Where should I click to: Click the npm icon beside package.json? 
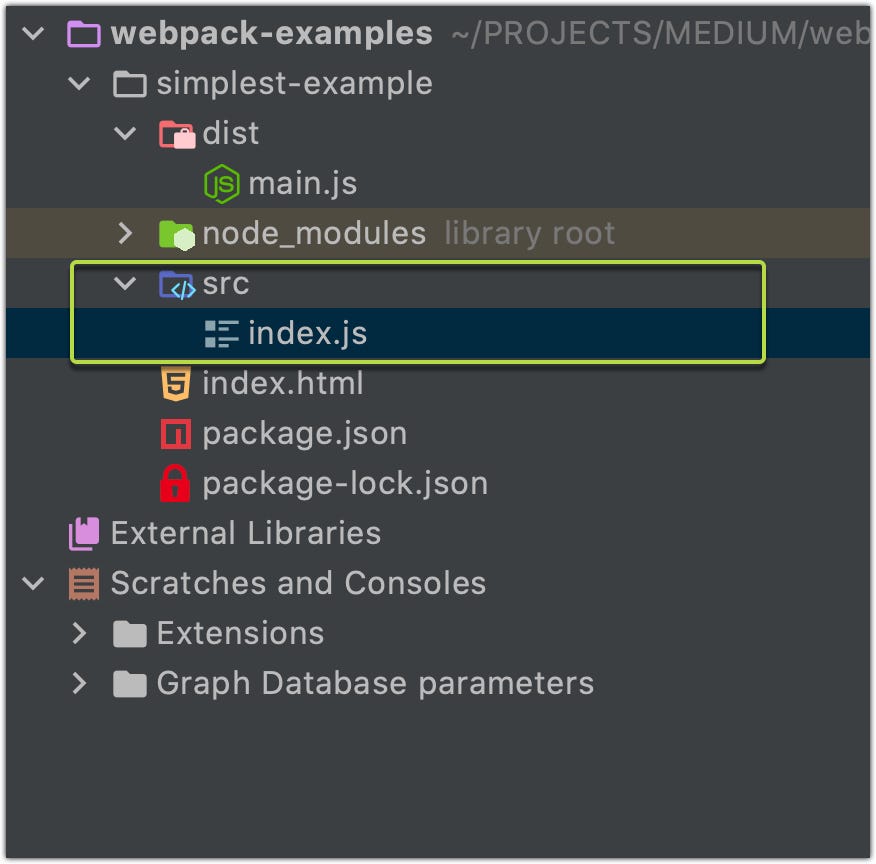coord(175,433)
